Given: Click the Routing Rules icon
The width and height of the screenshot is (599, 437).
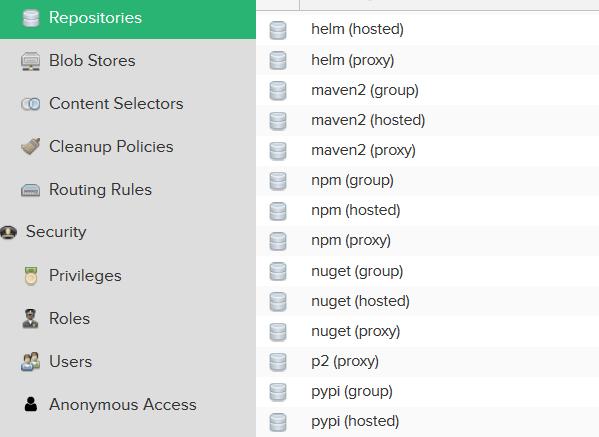Looking at the screenshot, I should 31,190.
